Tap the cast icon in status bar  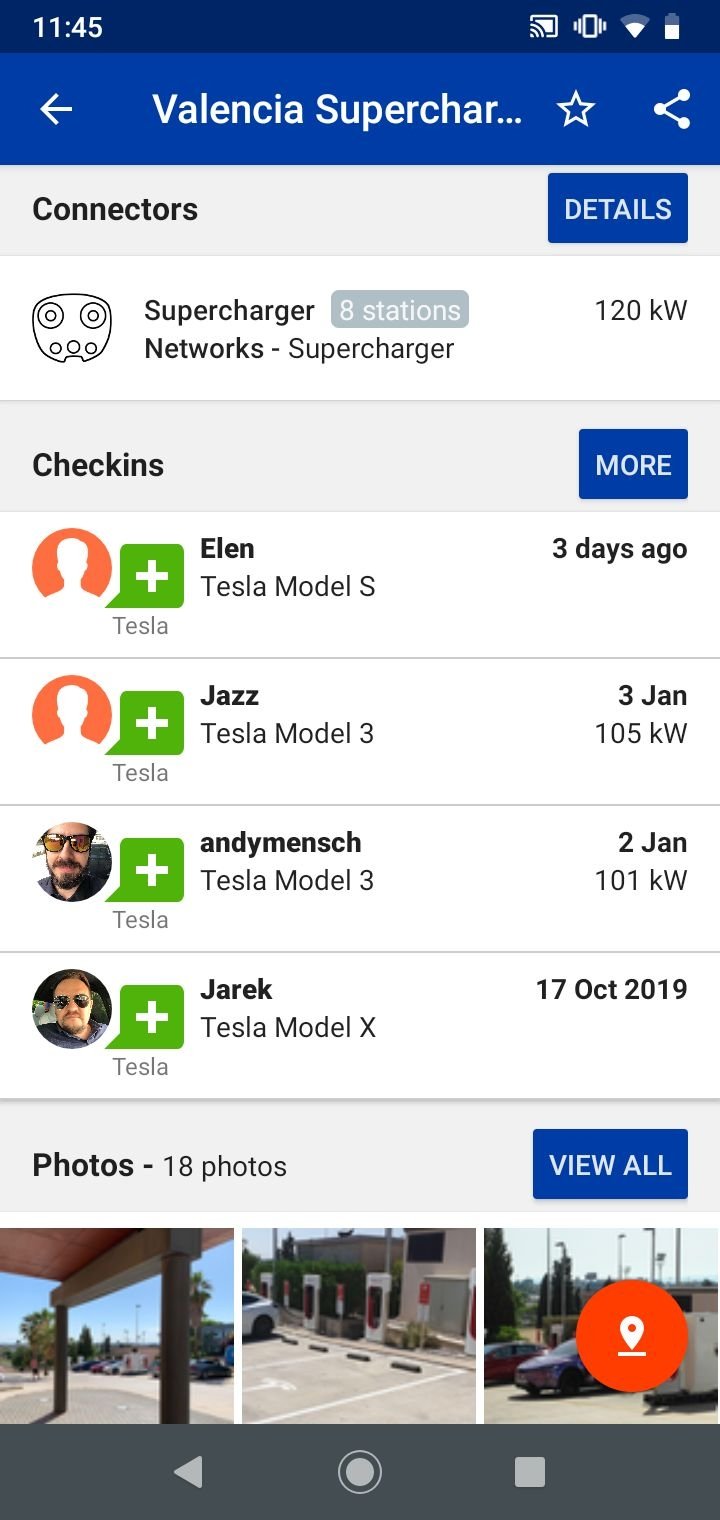click(543, 27)
